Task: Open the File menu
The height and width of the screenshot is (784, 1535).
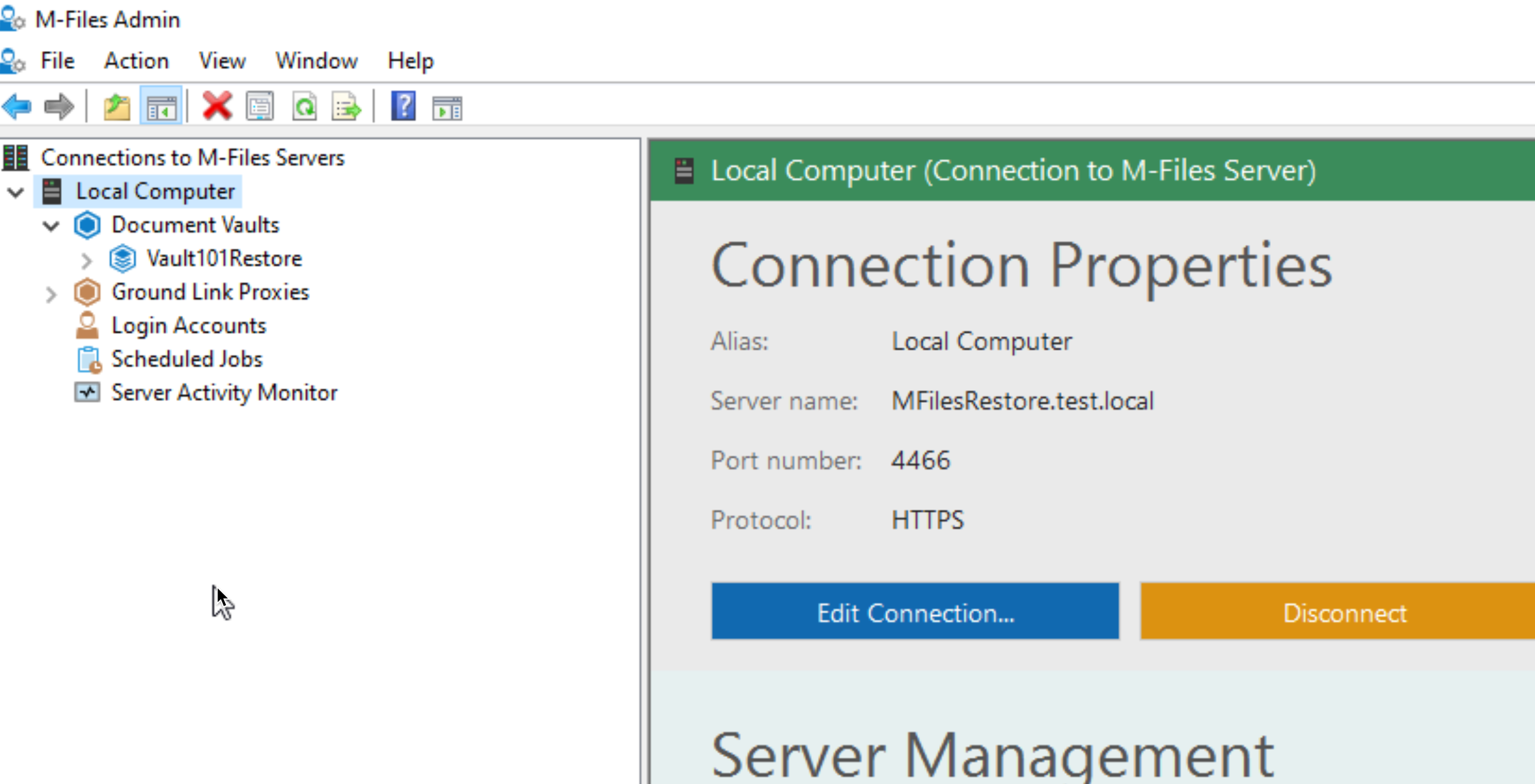Action: [58, 61]
